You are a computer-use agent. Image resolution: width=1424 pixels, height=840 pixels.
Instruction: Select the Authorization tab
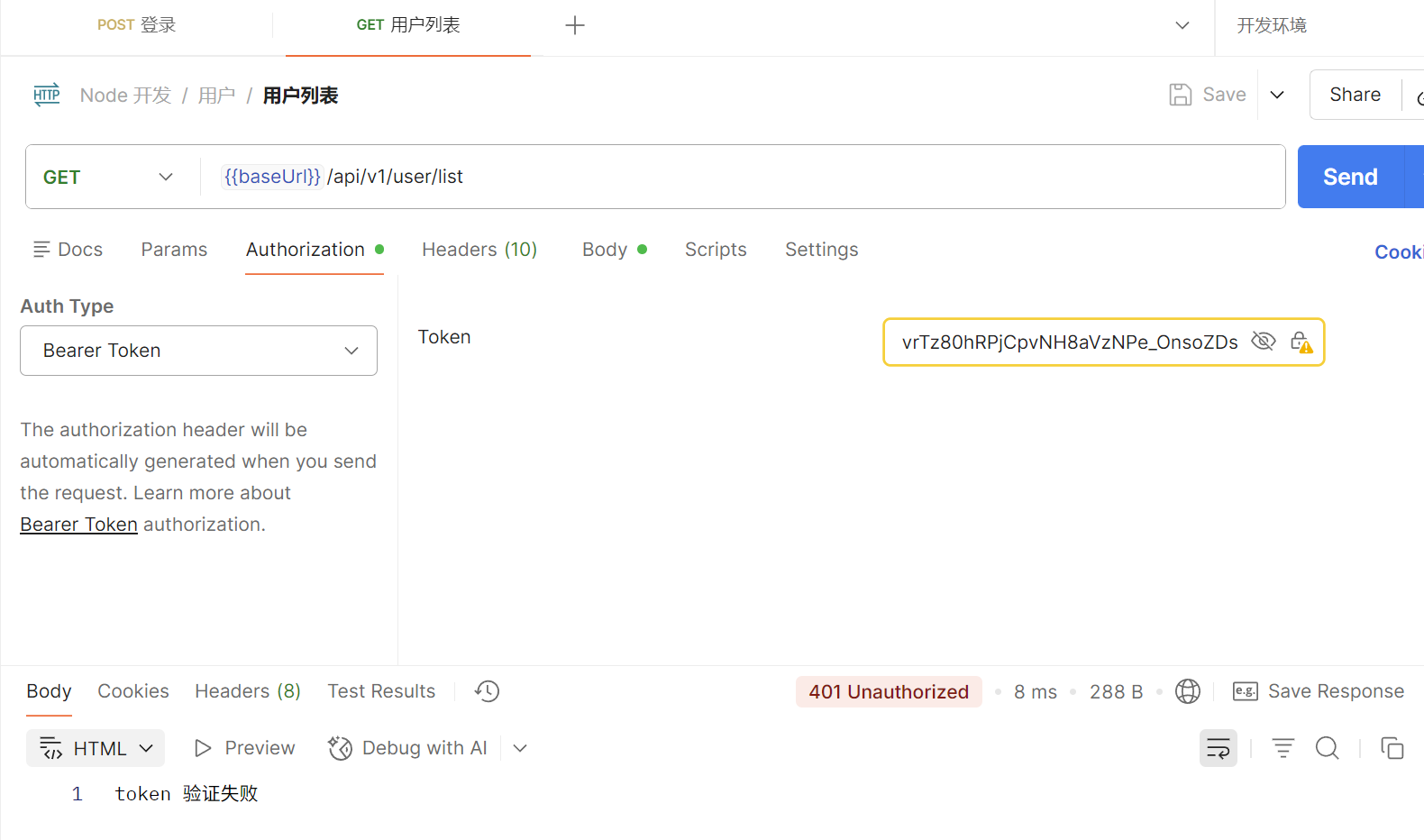[315, 250]
